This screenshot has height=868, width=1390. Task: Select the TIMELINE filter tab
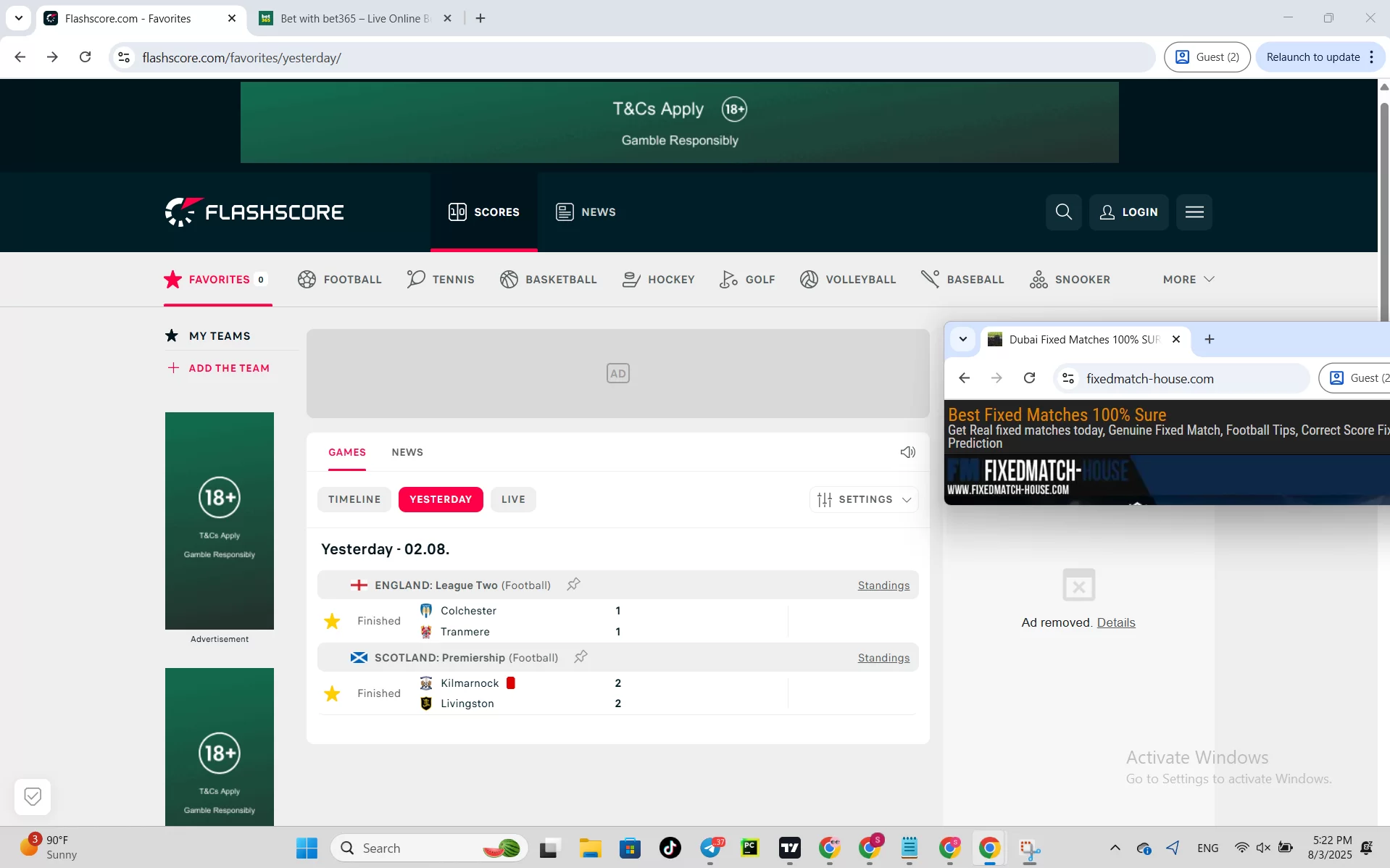tap(354, 499)
